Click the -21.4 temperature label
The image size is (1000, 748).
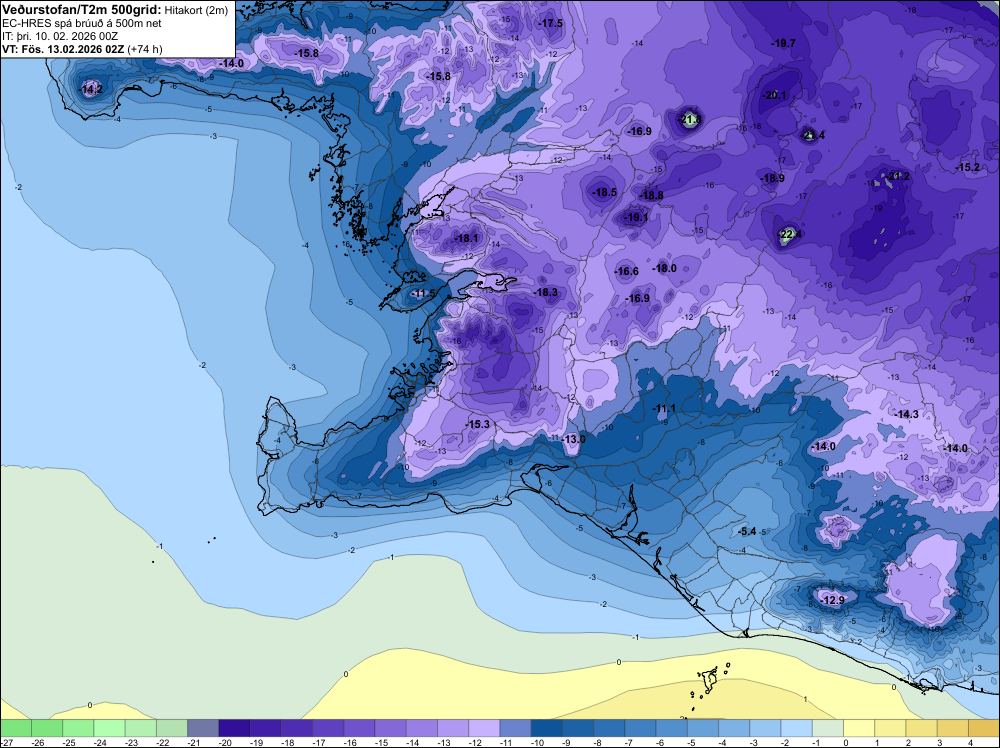click(x=813, y=135)
